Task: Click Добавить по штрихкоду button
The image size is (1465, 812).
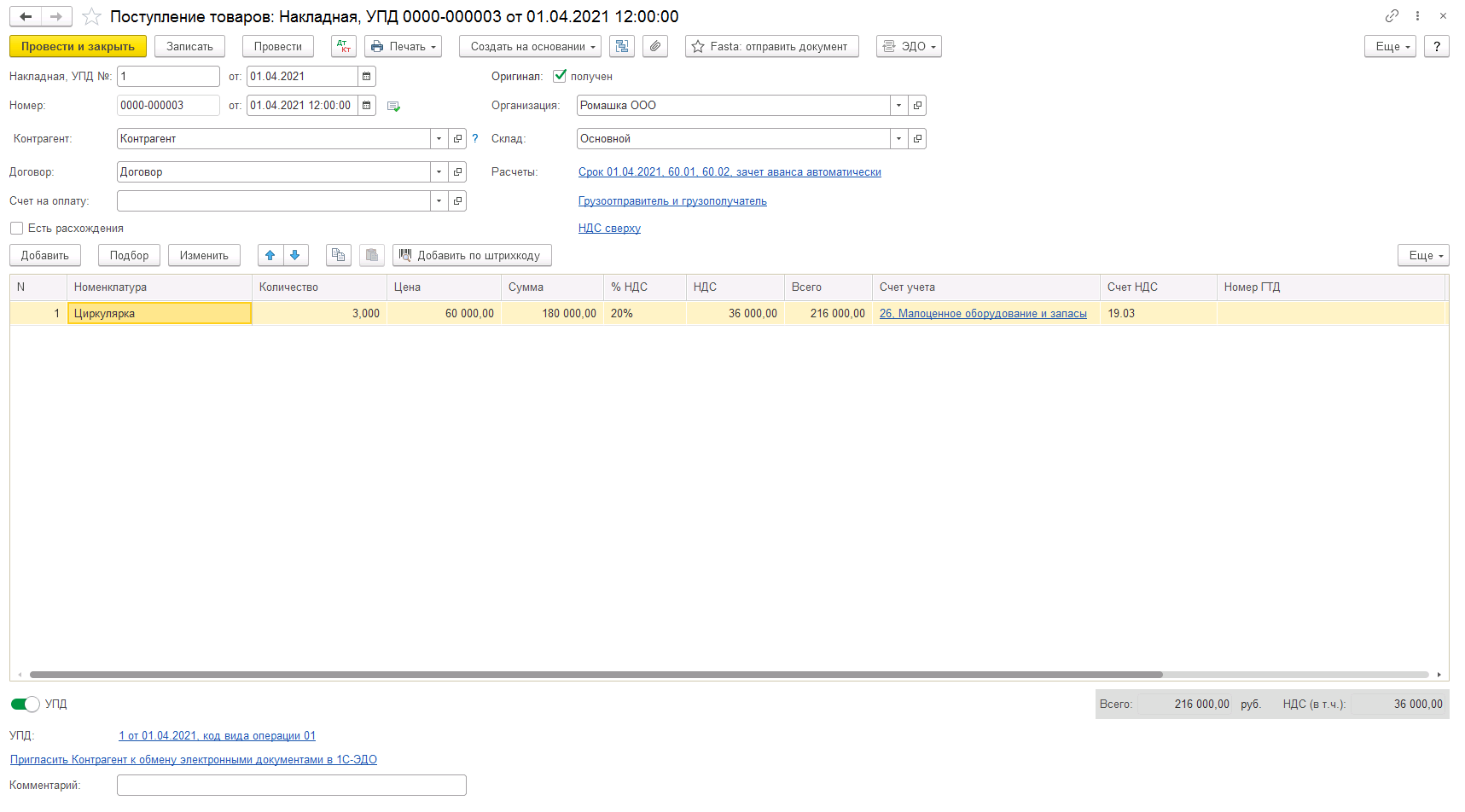Action: pyautogui.click(x=472, y=255)
